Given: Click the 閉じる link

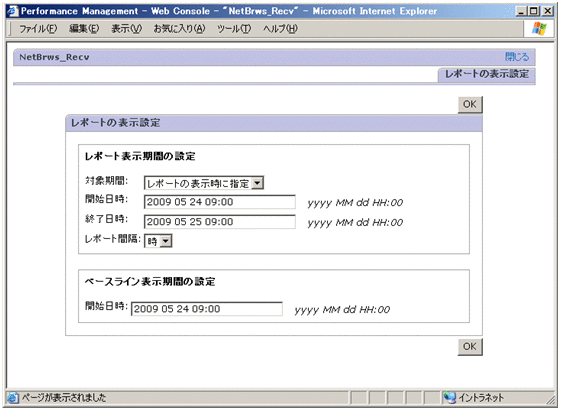Looking at the screenshot, I should [517, 57].
